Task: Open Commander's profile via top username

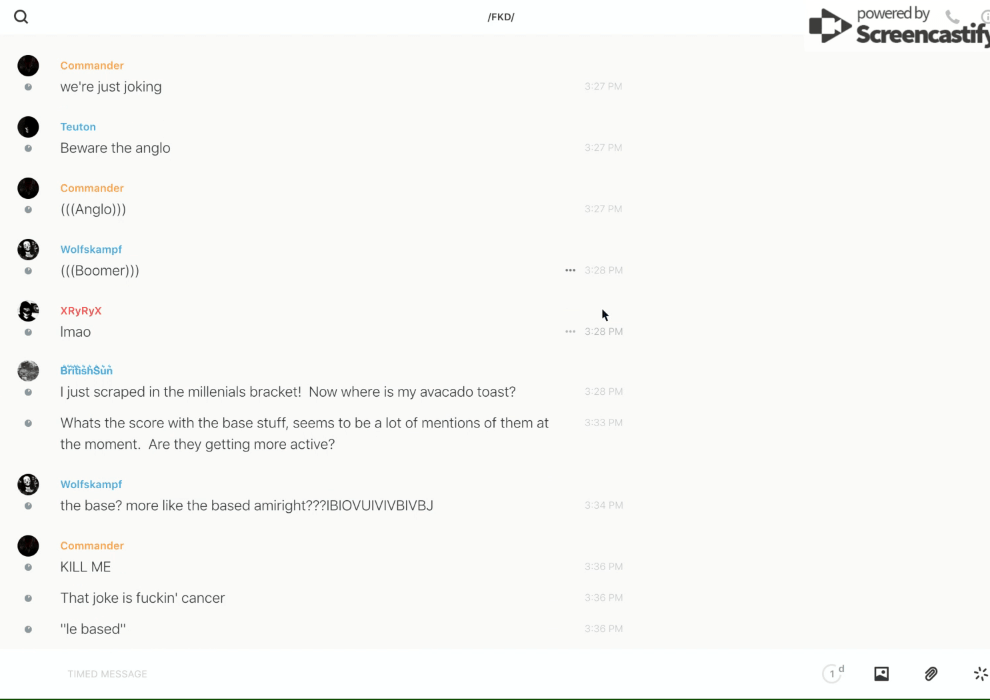Action: click(92, 66)
